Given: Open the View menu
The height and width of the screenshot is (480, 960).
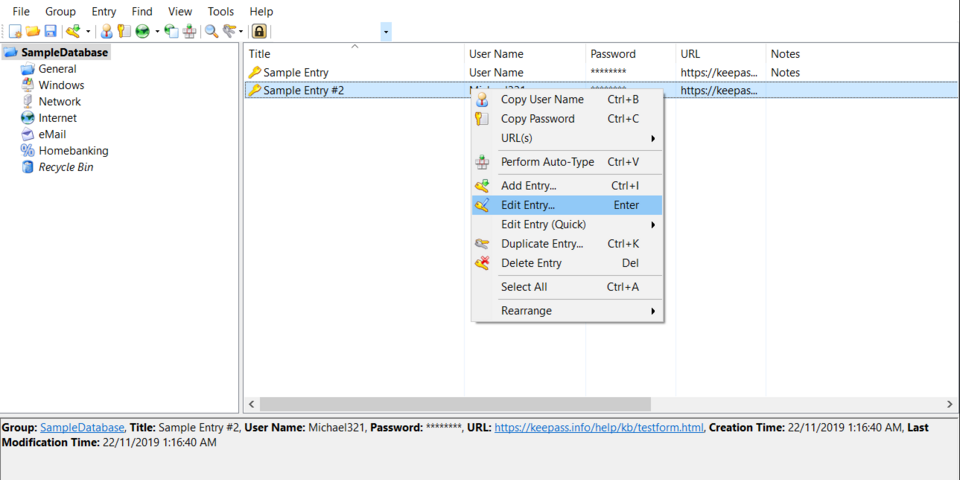Looking at the screenshot, I should [x=180, y=12].
